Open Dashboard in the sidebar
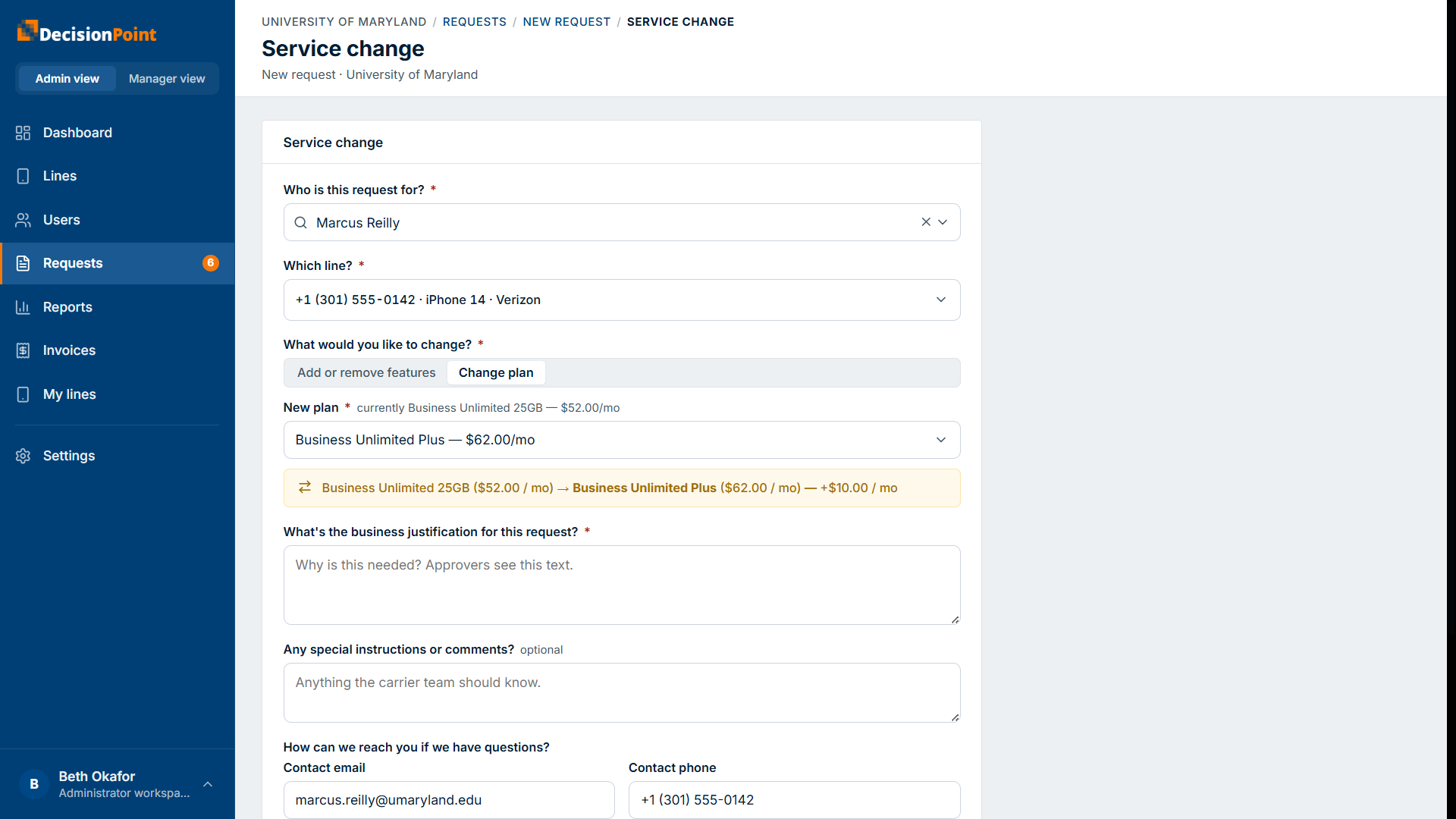This screenshot has width=1456, height=819. coord(118,133)
